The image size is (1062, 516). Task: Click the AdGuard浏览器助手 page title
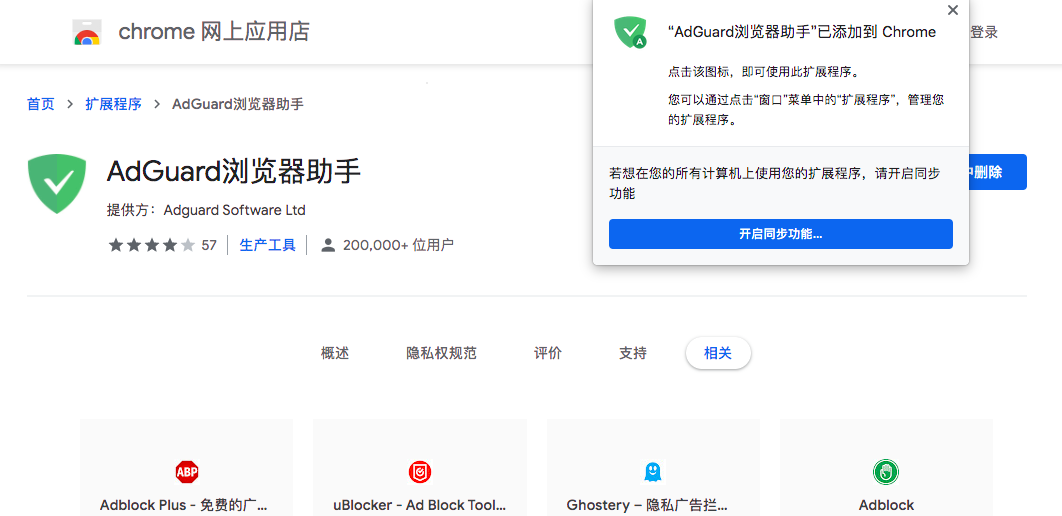[234, 172]
